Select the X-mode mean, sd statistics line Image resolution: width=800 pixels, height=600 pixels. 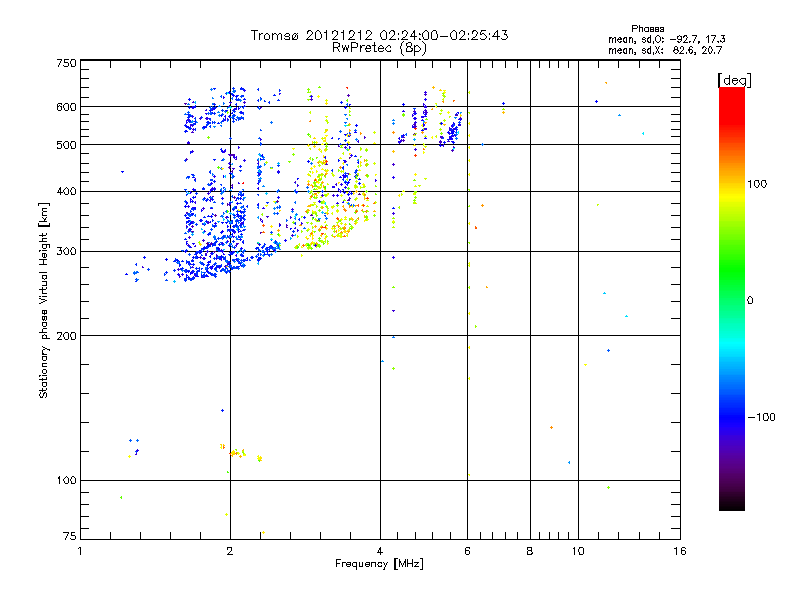(x=666, y=49)
